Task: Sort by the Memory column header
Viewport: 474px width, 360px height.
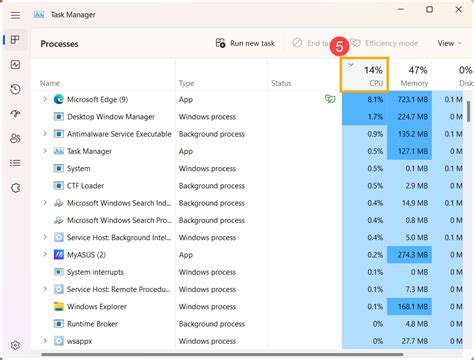Action: pos(410,74)
